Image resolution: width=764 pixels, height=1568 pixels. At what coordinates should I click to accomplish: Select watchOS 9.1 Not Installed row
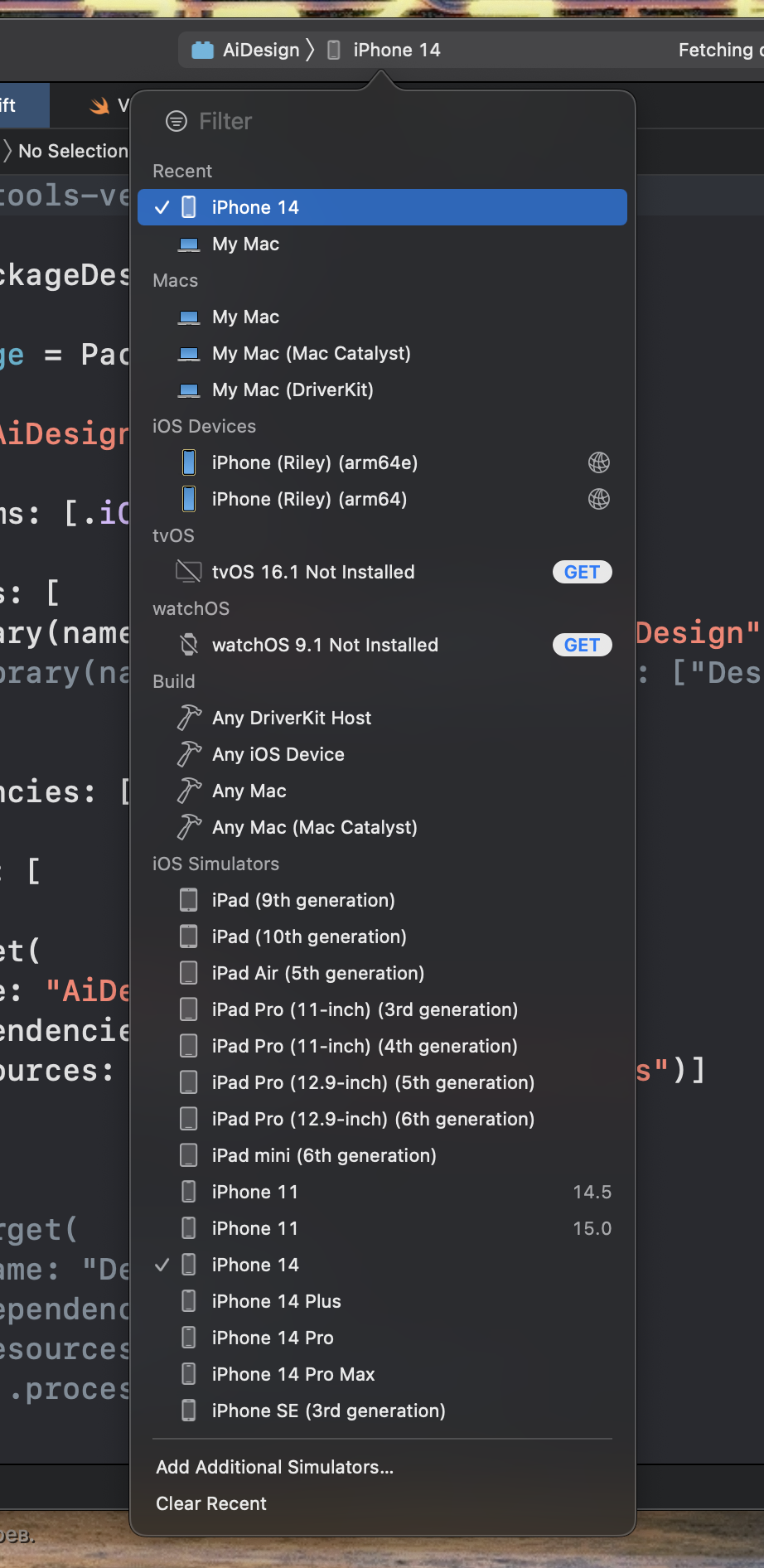click(x=382, y=645)
